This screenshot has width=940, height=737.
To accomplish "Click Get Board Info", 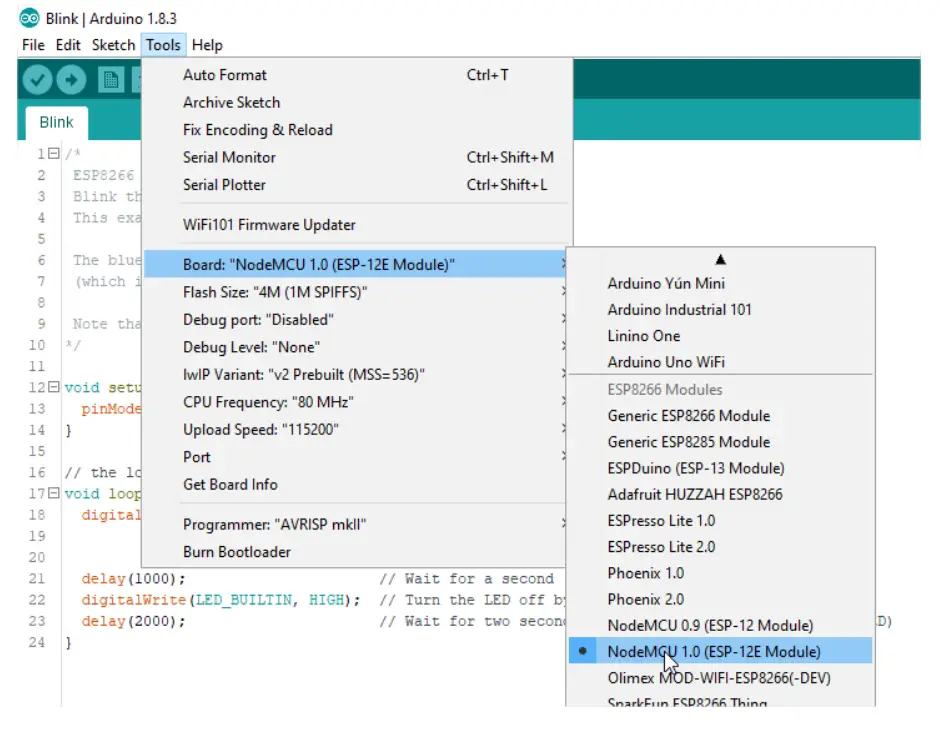I will click(355, 485).
